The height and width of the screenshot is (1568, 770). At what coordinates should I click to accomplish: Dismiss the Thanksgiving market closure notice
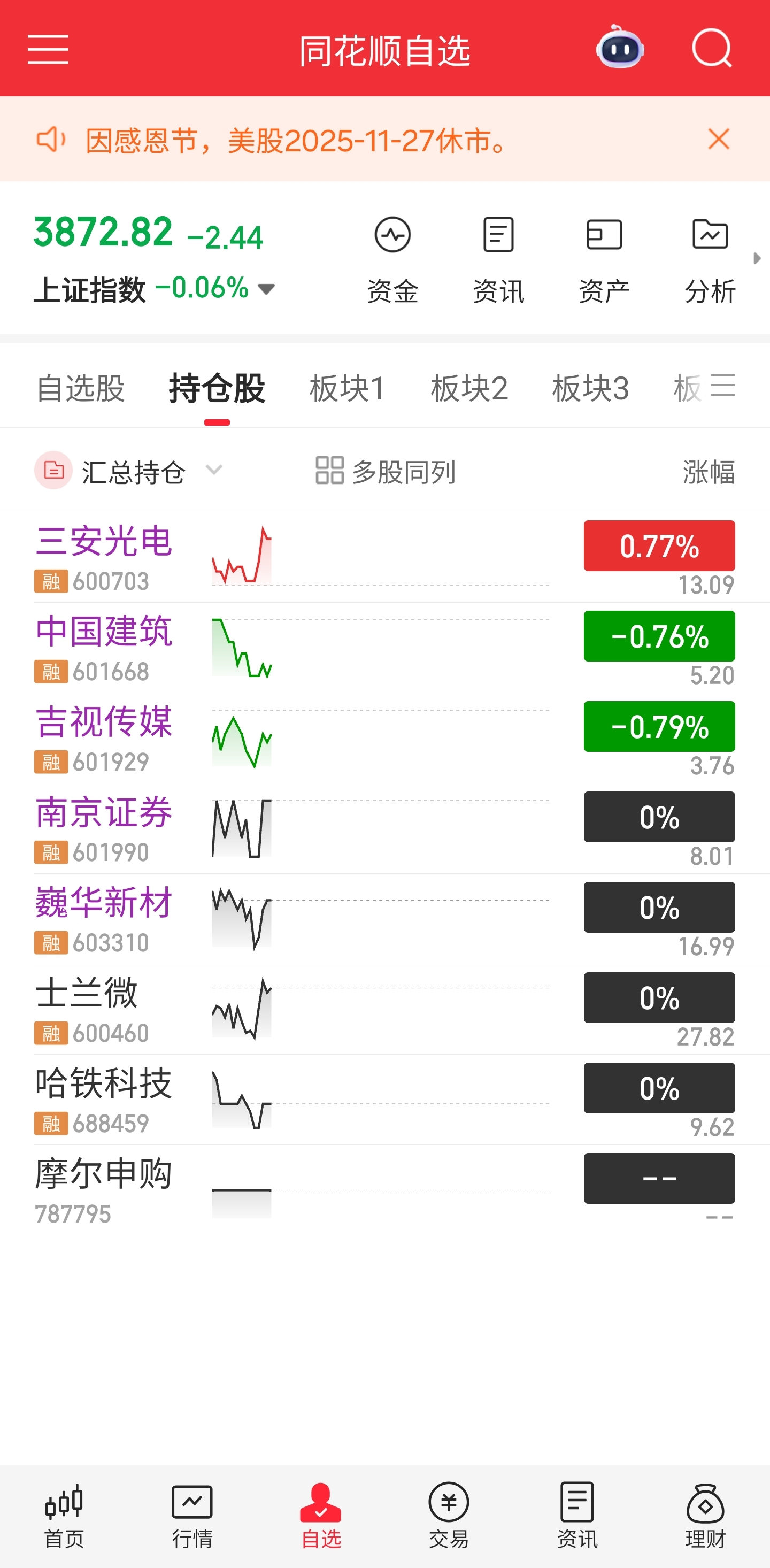point(719,140)
